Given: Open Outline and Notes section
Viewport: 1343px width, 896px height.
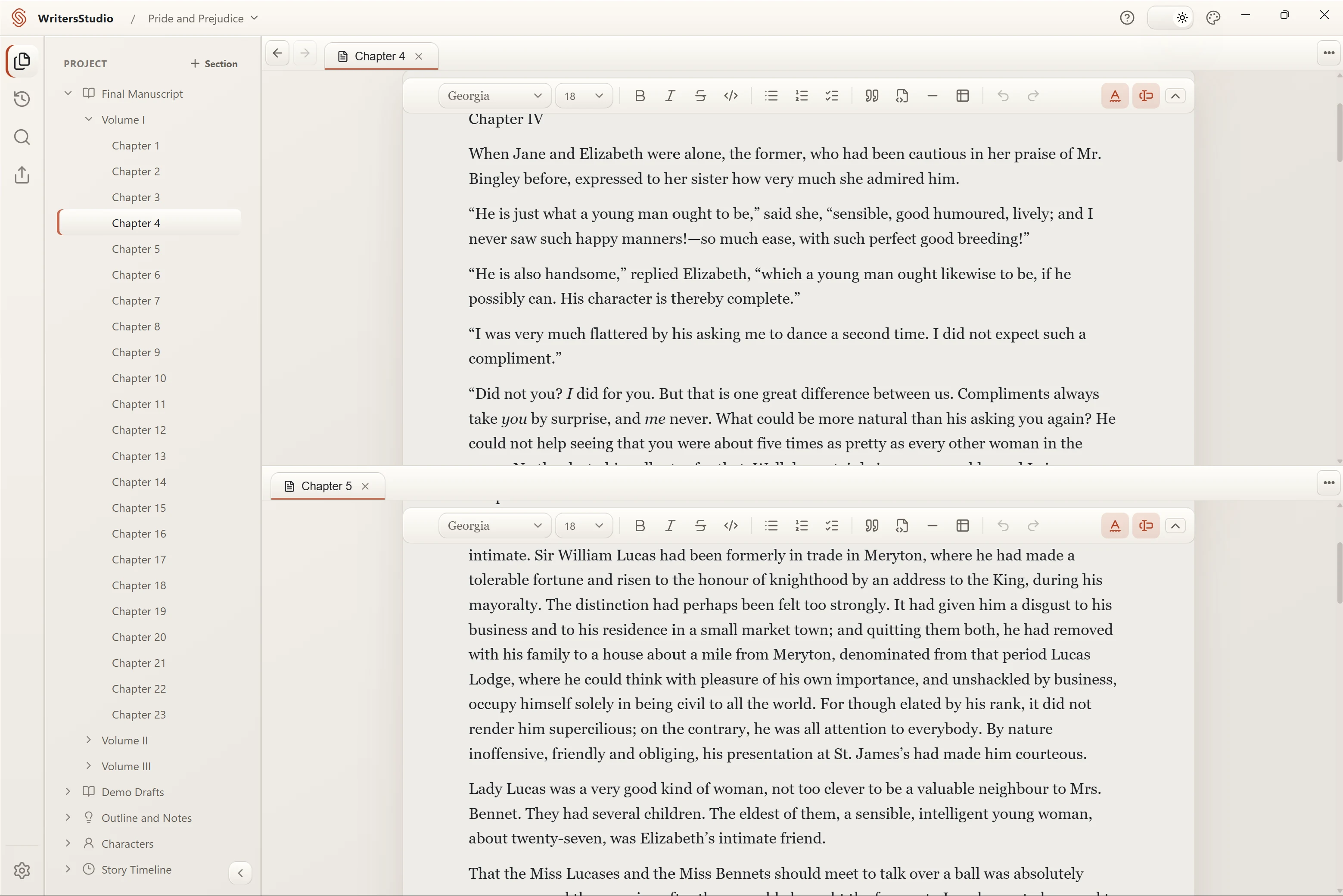Looking at the screenshot, I should [146, 818].
